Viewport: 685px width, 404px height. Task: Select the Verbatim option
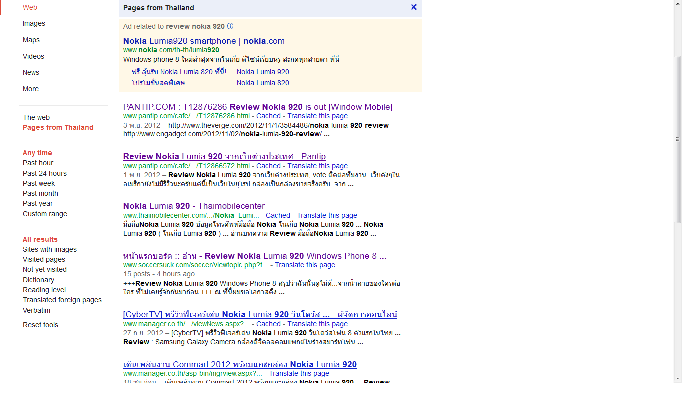[x=36, y=311]
